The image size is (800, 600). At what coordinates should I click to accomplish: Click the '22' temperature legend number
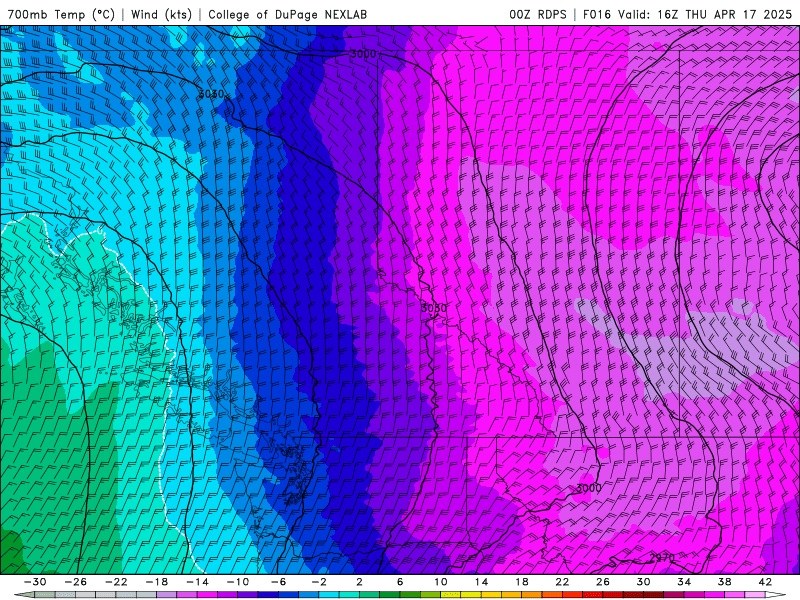(562, 582)
